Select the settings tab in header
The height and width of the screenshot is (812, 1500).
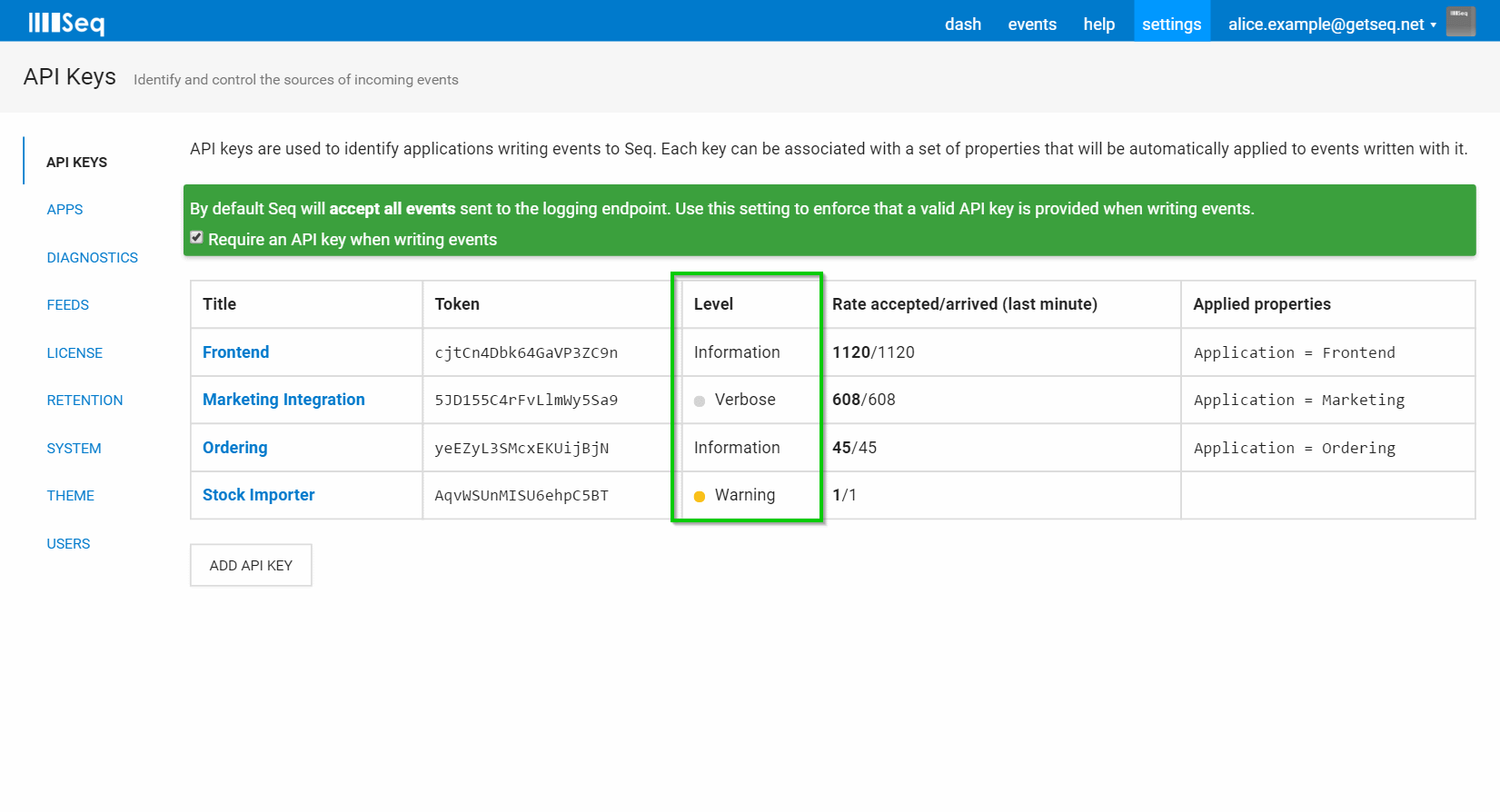1172,23
